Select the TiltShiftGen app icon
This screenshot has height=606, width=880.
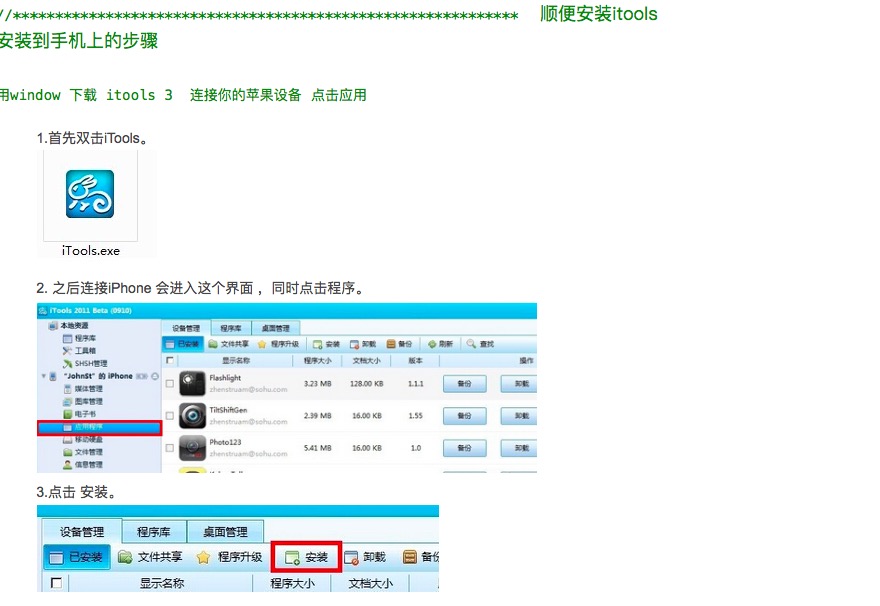click(x=192, y=416)
